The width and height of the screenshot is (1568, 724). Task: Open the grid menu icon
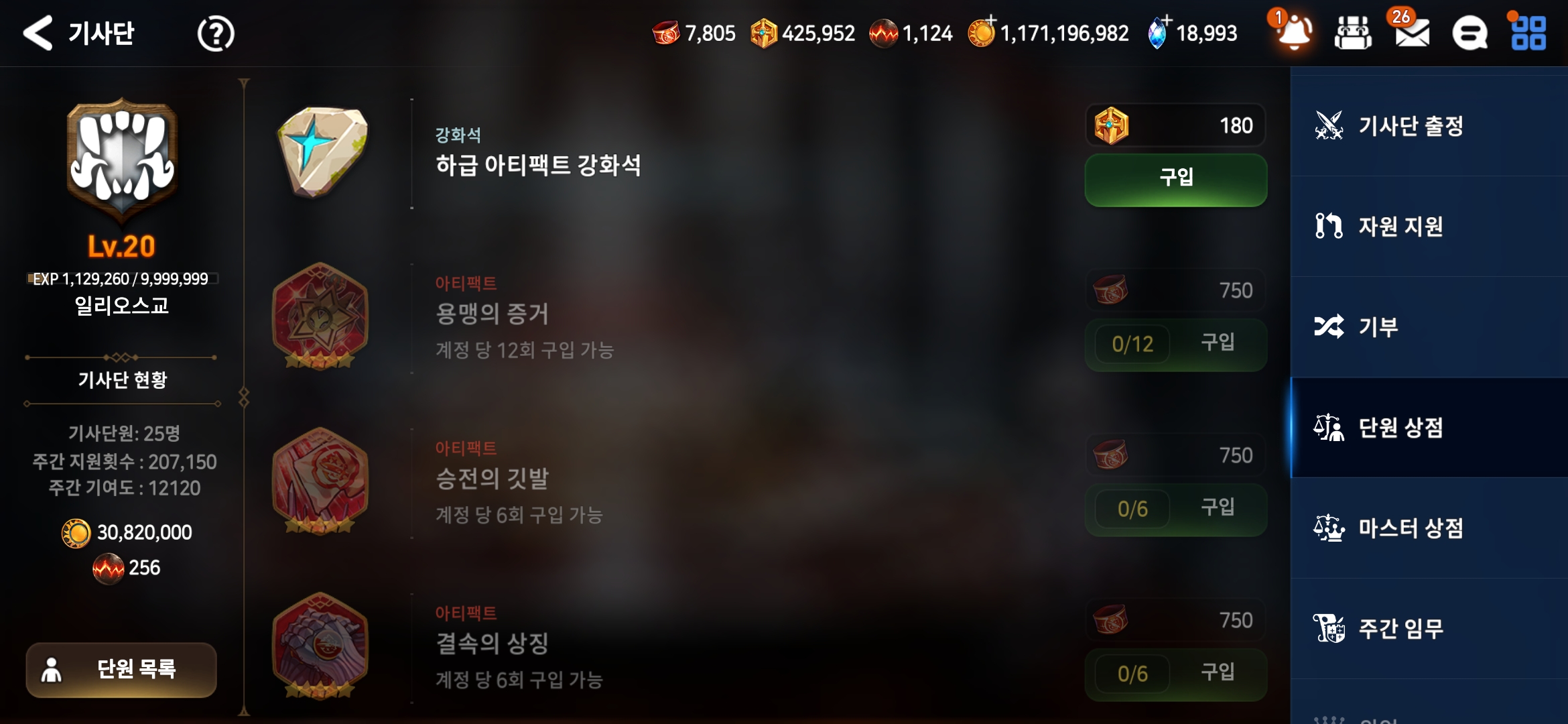(x=1528, y=33)
